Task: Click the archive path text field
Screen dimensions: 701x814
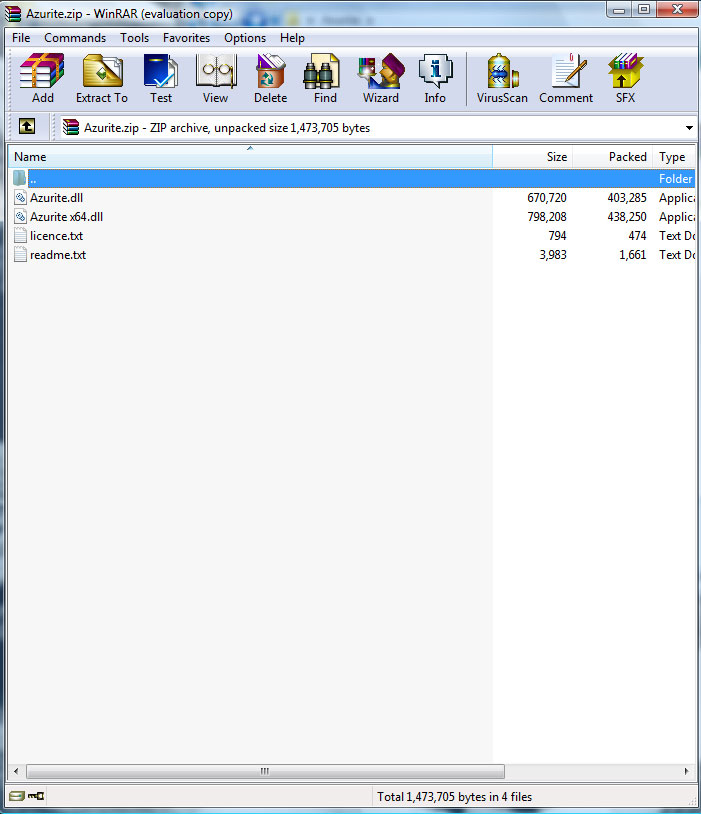Action: tap(378, 128)
